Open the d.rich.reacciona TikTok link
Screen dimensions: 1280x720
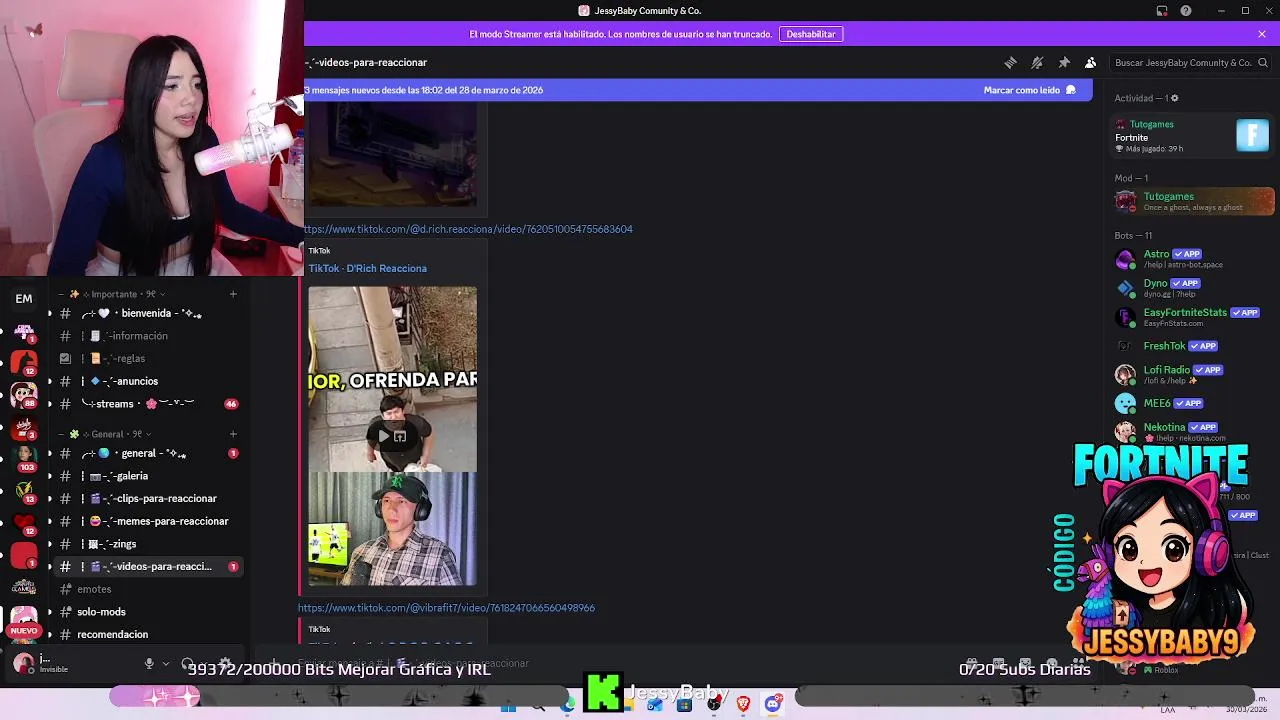click(469, 229)
